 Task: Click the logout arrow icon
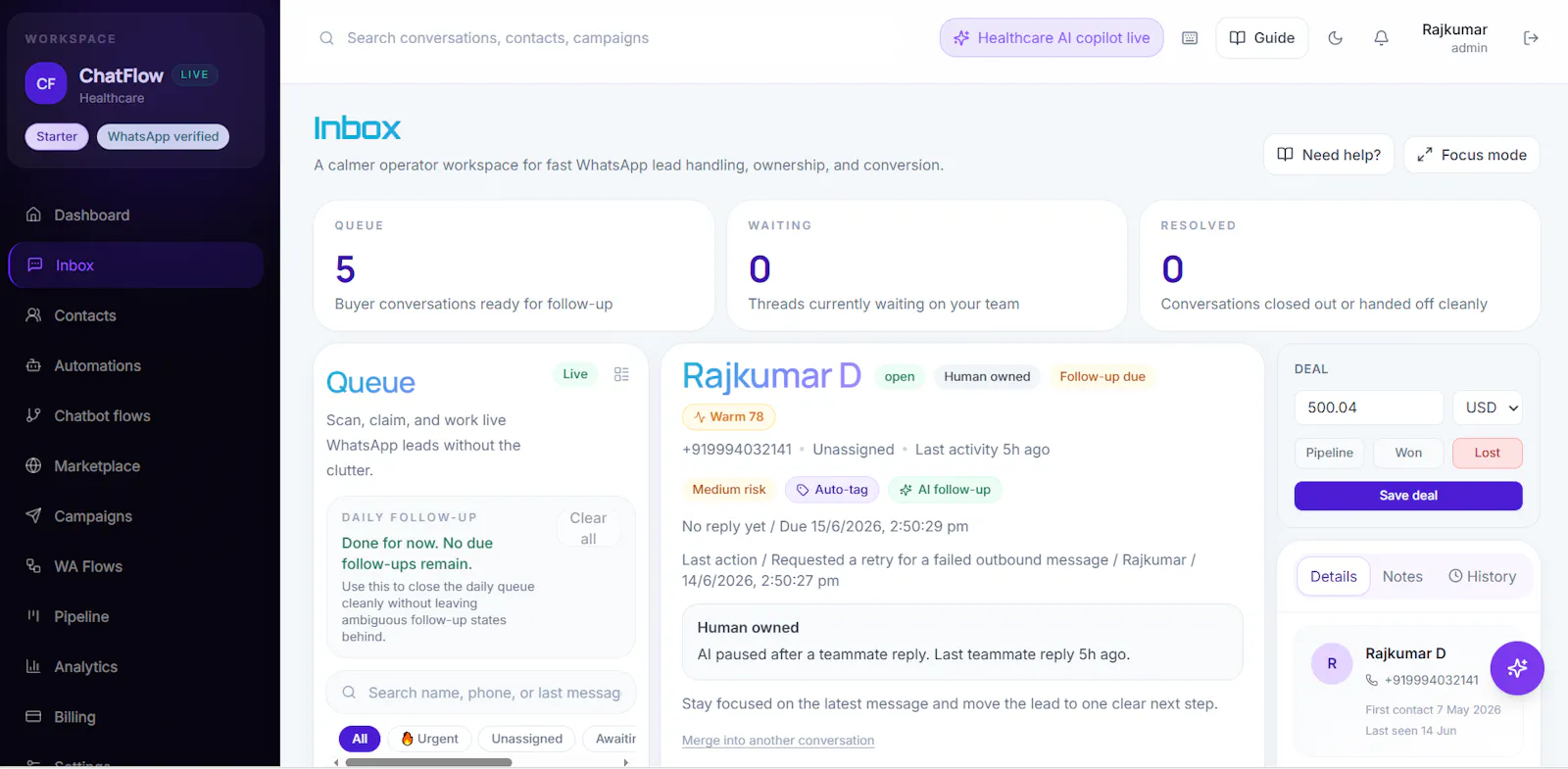tap(1531, 38)
